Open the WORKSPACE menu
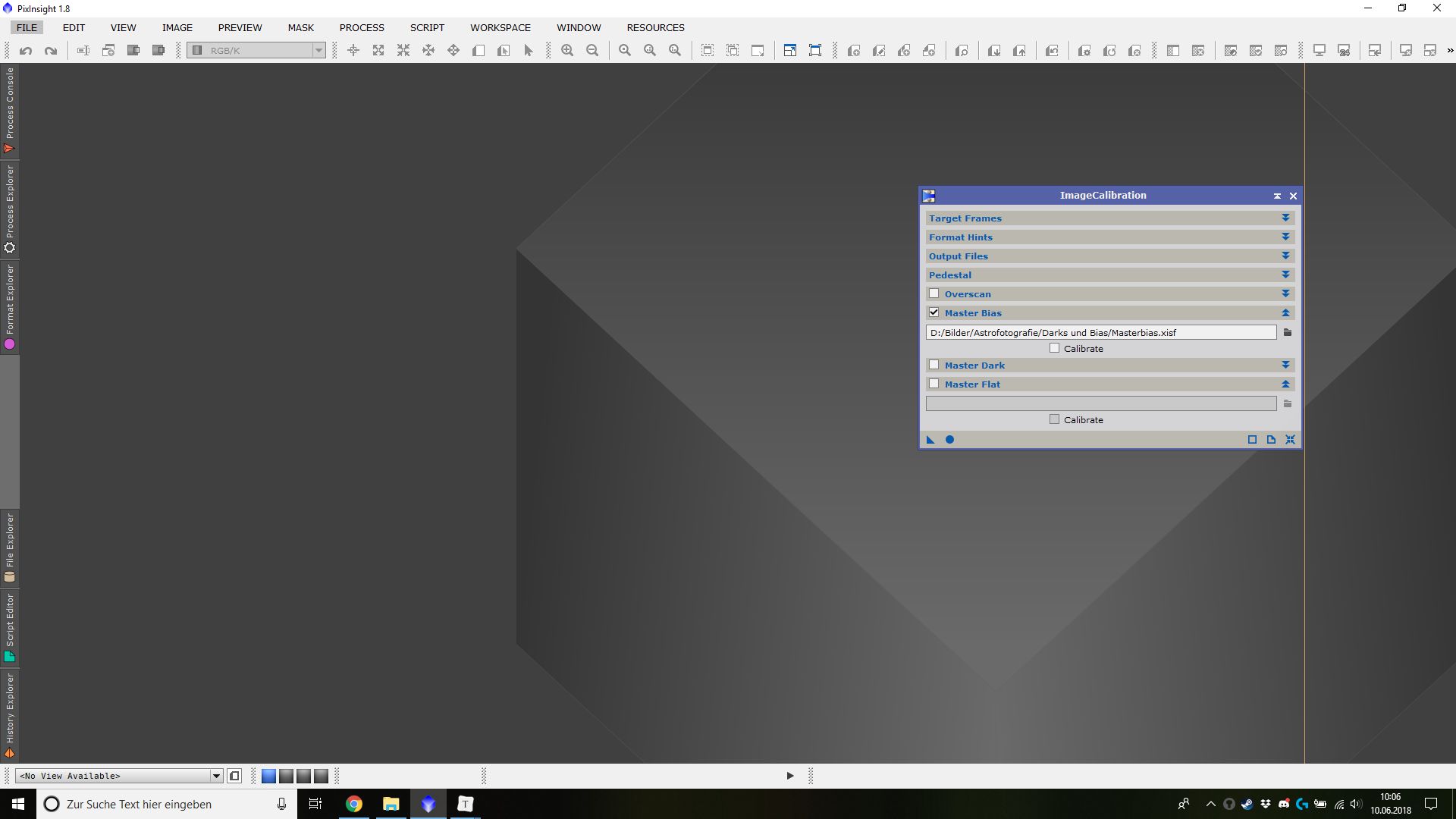Image resolution: width=1456 pixels, height=819 pixels. [x=500, y=27]
